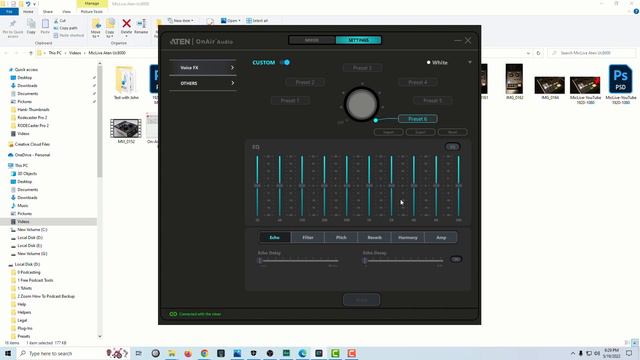Click the Explorer up-one-level arrow
The image size is (640, 360).
[x=31, y=53]
